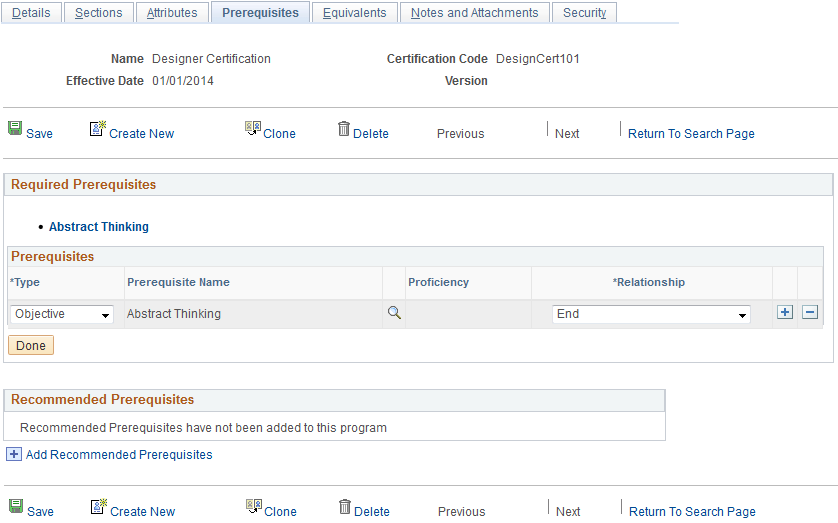
Task: Click the Clone link in top toolbar
Action: [x=280, y=134]
